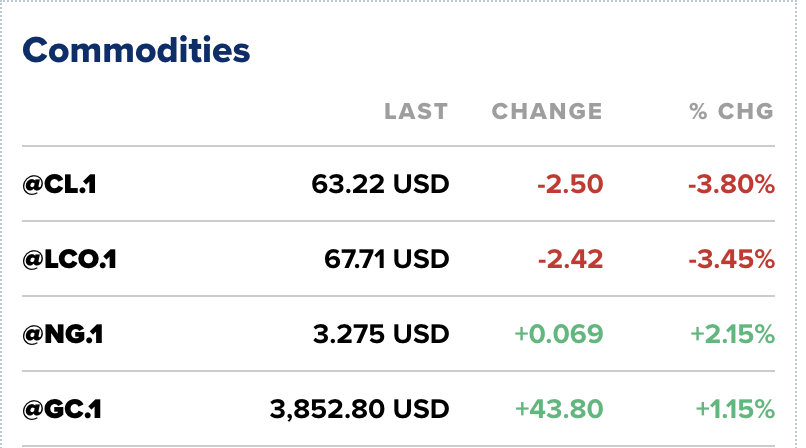
Task: Click the +0.069 change value
Action: 558,334
